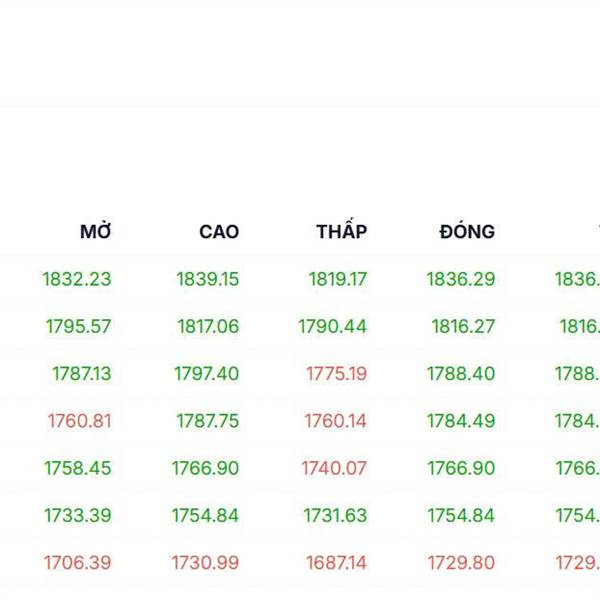Click the closing value 1784.49
This screenshot has height=600, width=600.
(x=460, y=421)
